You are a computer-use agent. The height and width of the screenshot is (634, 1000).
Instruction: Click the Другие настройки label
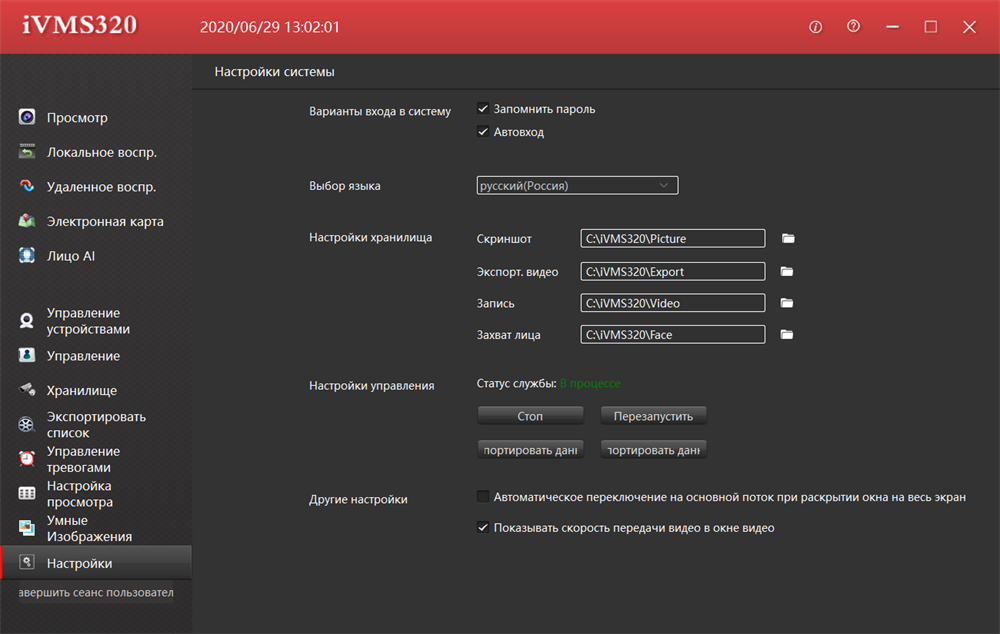pos(358,499)
